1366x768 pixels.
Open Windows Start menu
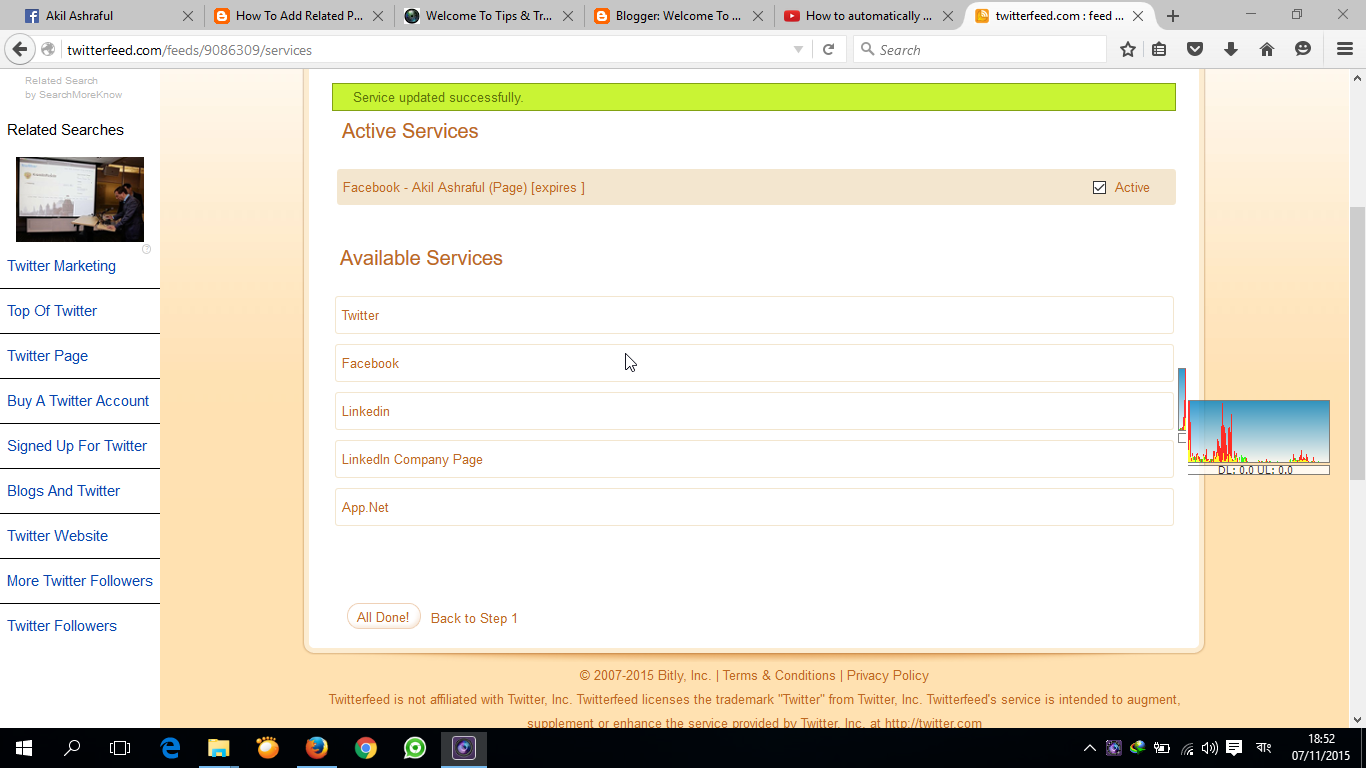pyautogui.click(x=24, y=748)
